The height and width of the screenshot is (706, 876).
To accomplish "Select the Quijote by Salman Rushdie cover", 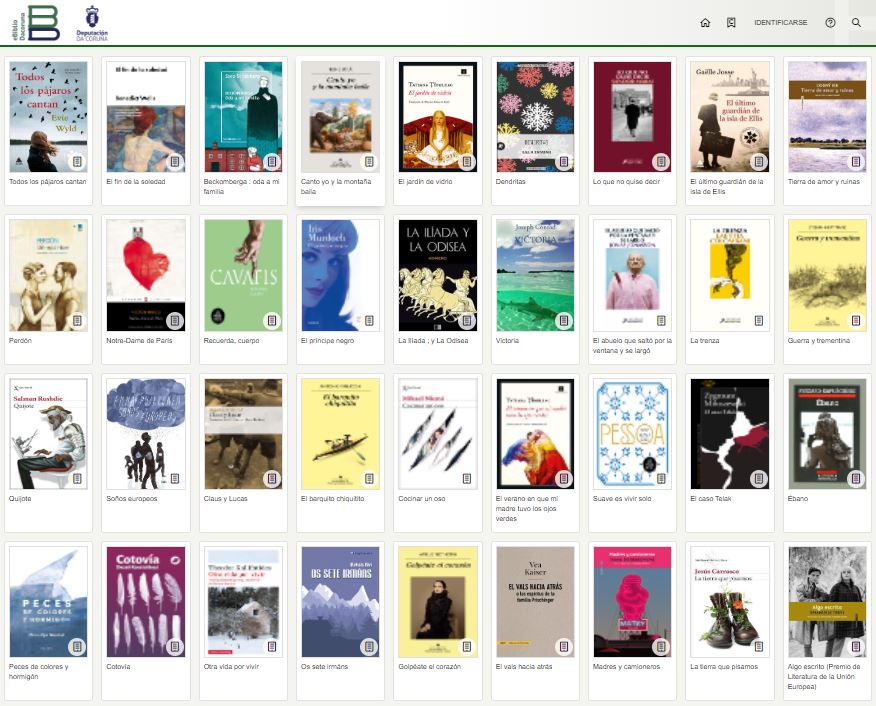I will point(49,434).
